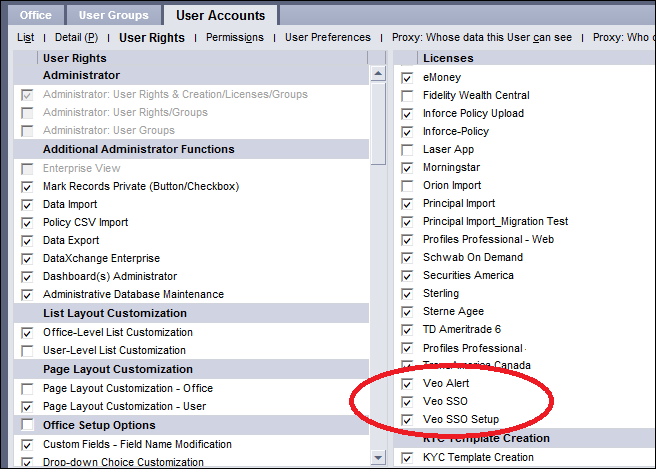Image resolution: width=656 pixels, height=469 pixels.
Task: Uncheck Schwab On Demand license
Action: tap(407, 258)
